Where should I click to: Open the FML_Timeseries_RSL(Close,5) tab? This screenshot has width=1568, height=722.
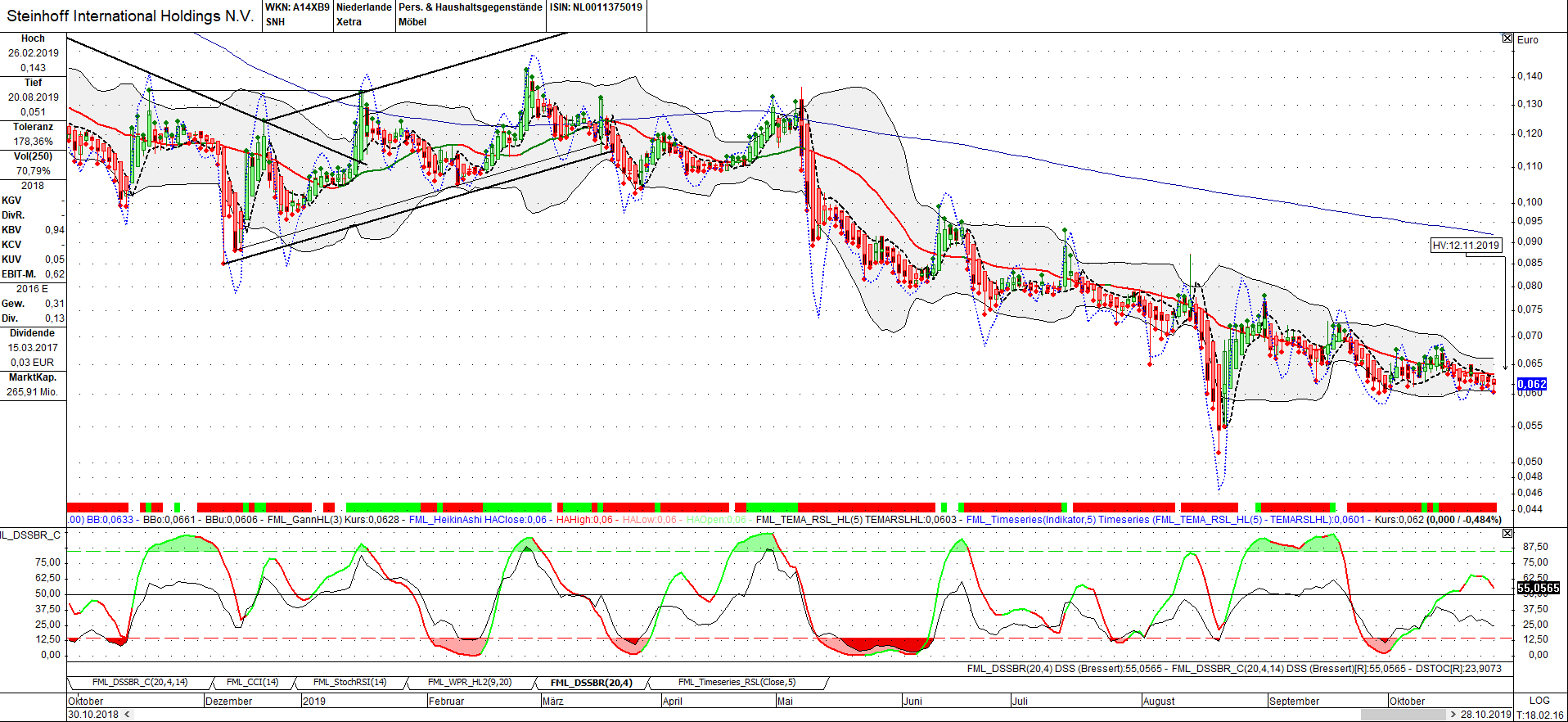click(737, 682)
